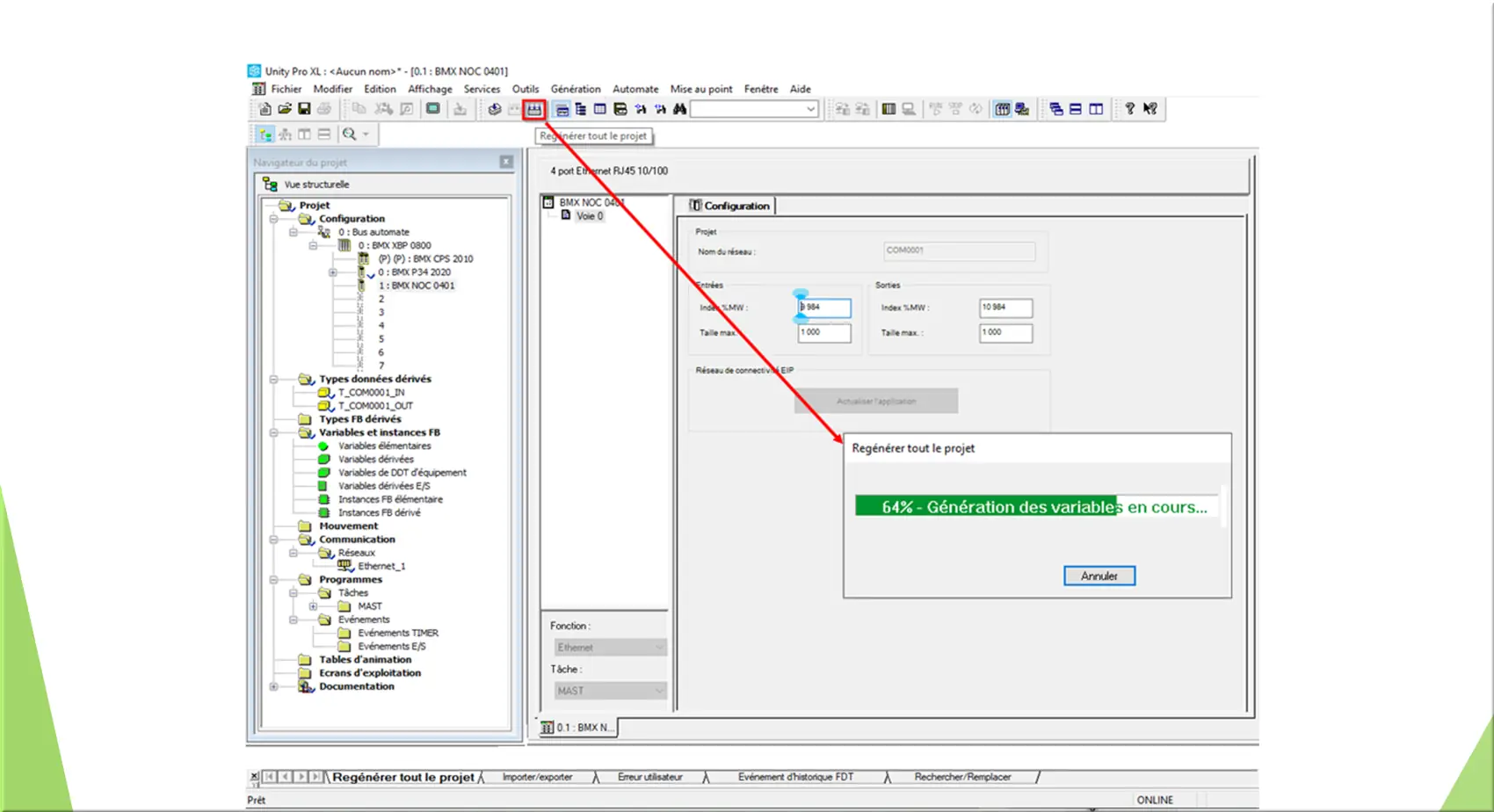
Task: Select the 0.1 : BMX N... window tab
Action: click(577, 728)
